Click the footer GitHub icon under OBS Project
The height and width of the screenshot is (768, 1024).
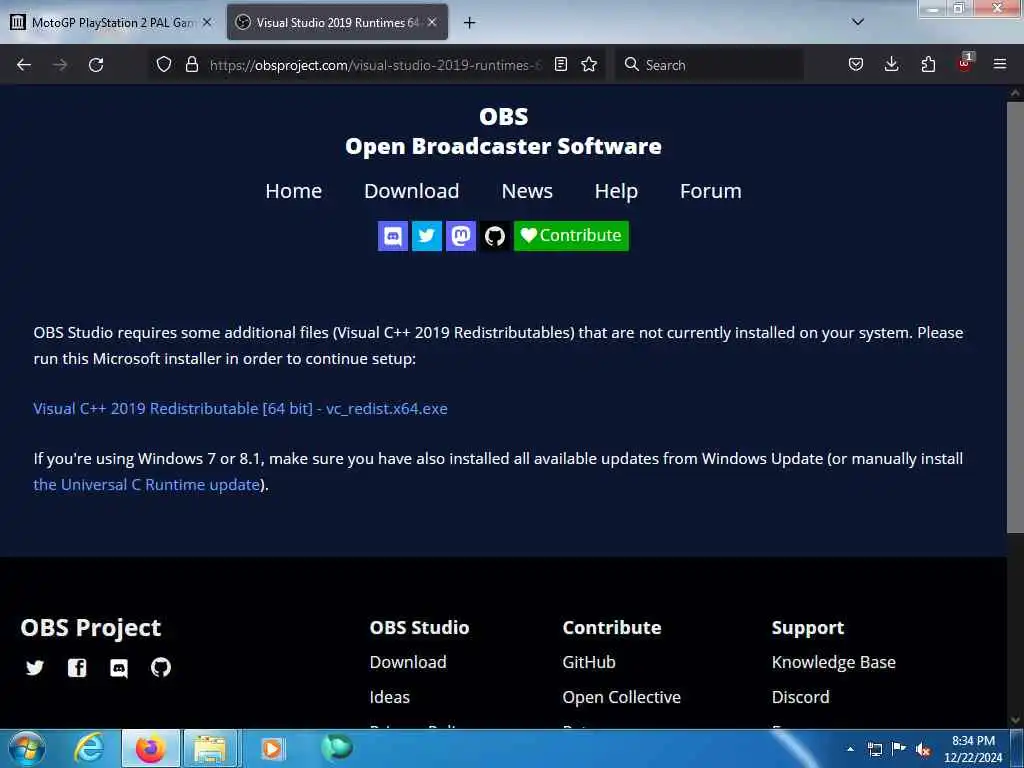[x=161, y=667]
